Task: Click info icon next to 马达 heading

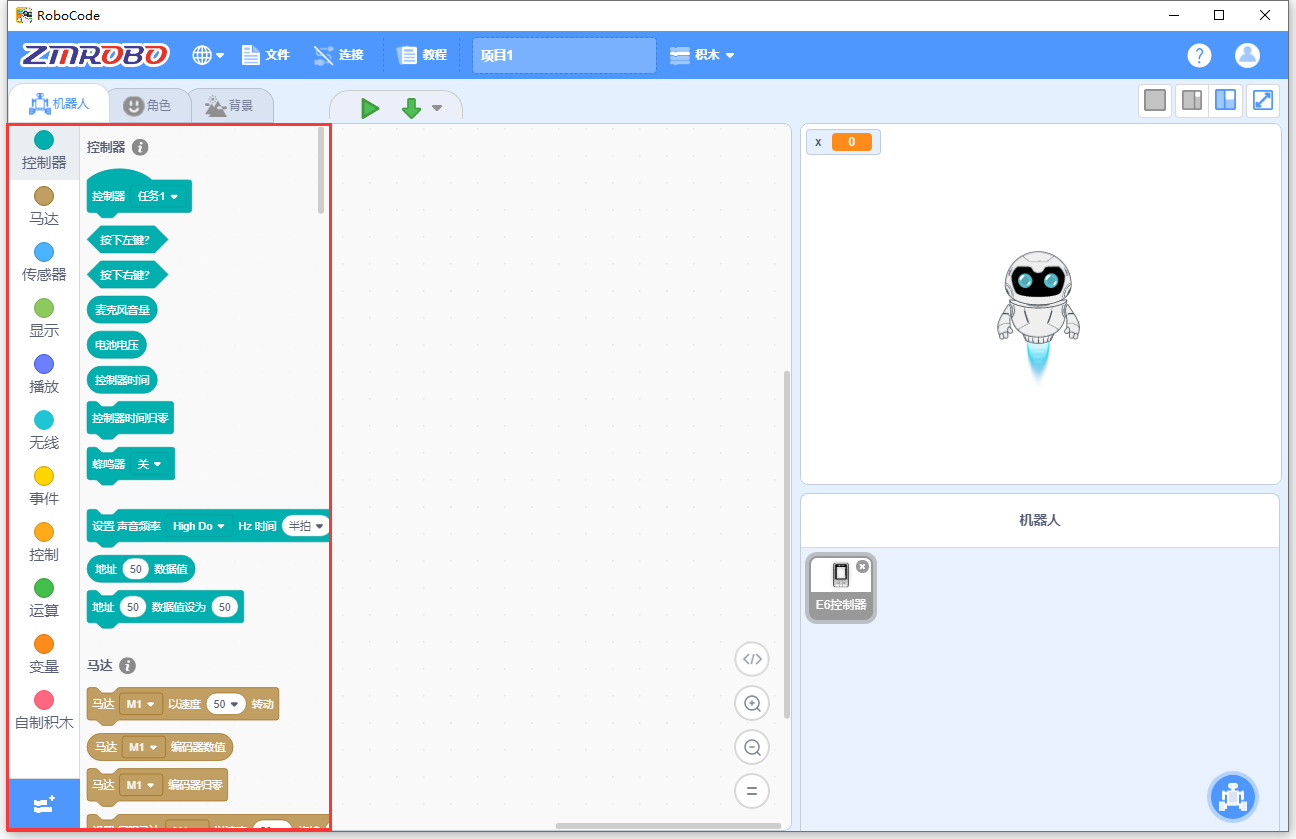Action: coord(127,665)
